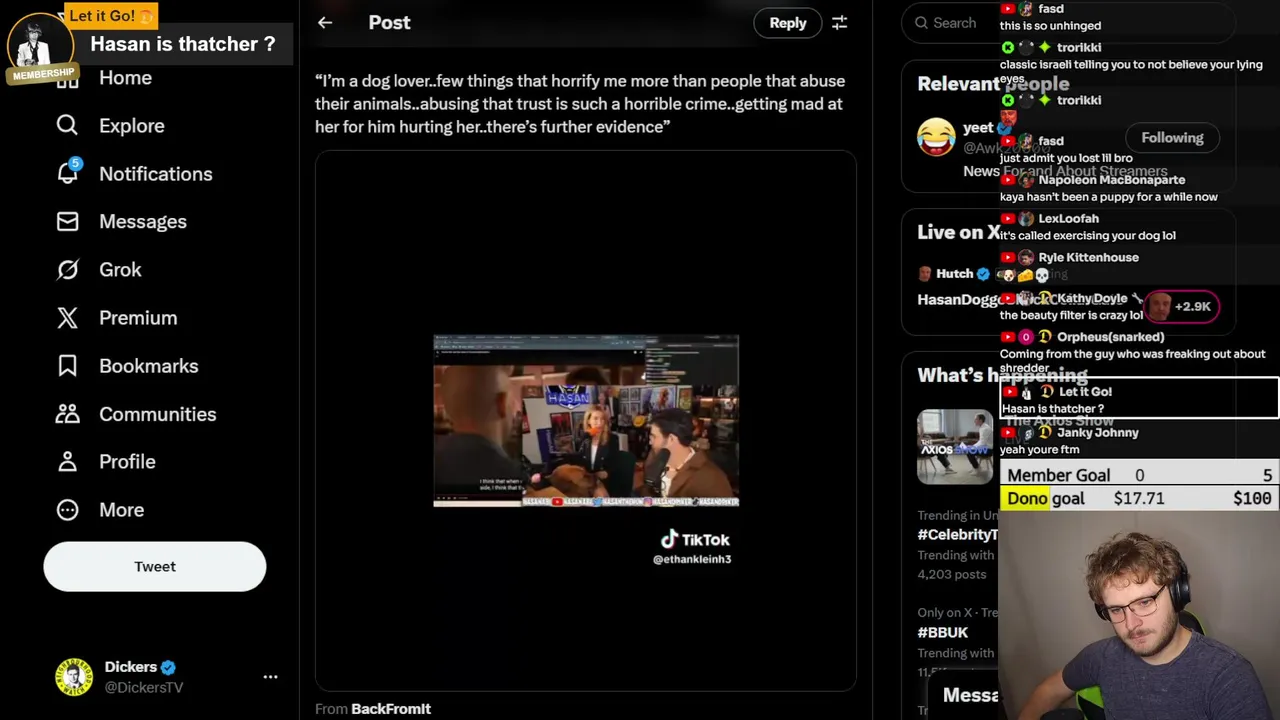Click the Dickers display name
The height and width of the screenshot is (720, 1280).
tap(131, 667)
